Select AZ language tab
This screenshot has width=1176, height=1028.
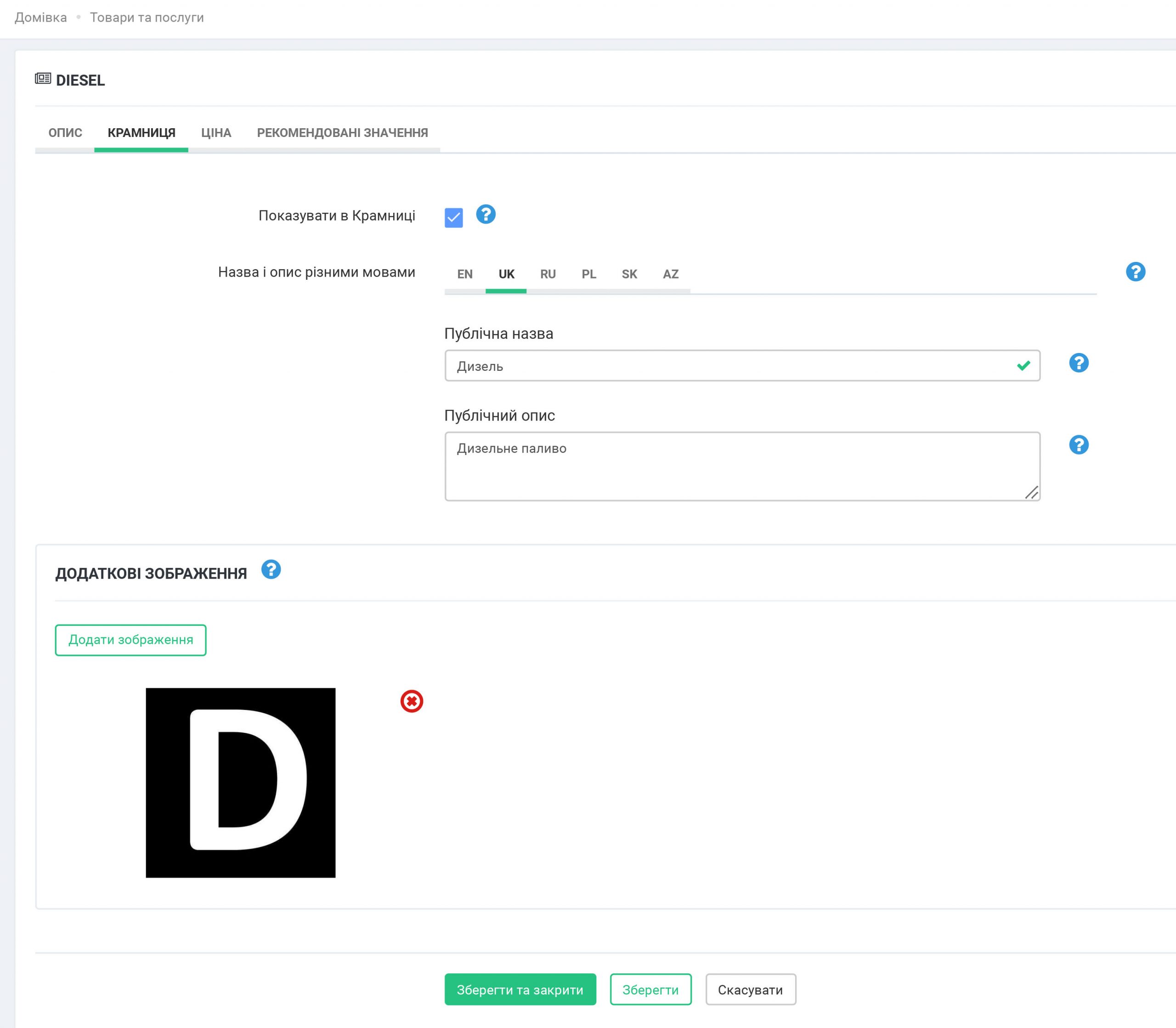(x=670, y=274)
